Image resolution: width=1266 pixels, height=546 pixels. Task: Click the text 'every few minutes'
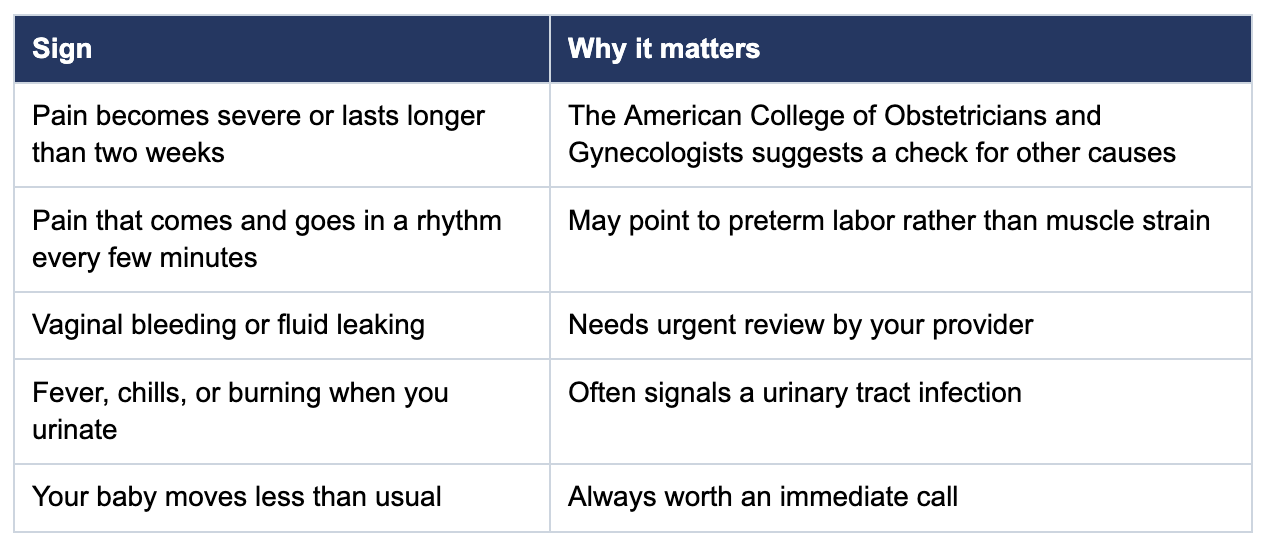(144, 258)
